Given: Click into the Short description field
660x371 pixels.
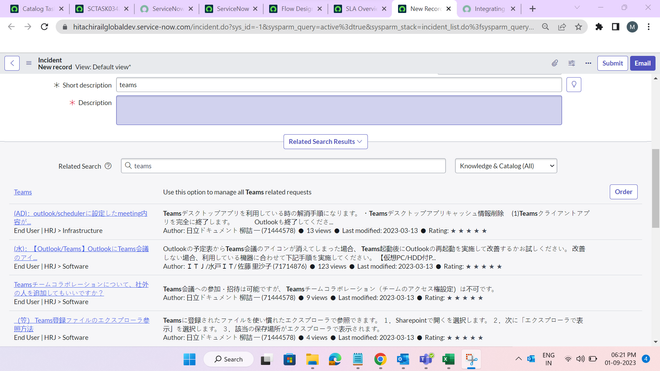Looking at the screenshot, I should (x=339, y=85).
